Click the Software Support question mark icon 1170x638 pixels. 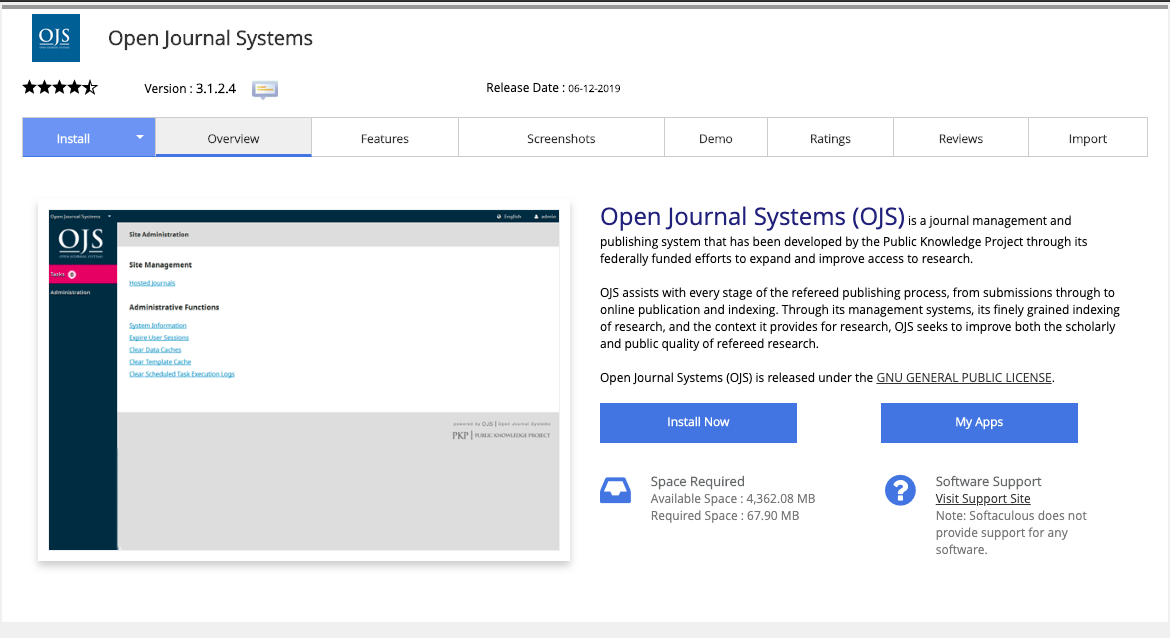tap(900, 490)
